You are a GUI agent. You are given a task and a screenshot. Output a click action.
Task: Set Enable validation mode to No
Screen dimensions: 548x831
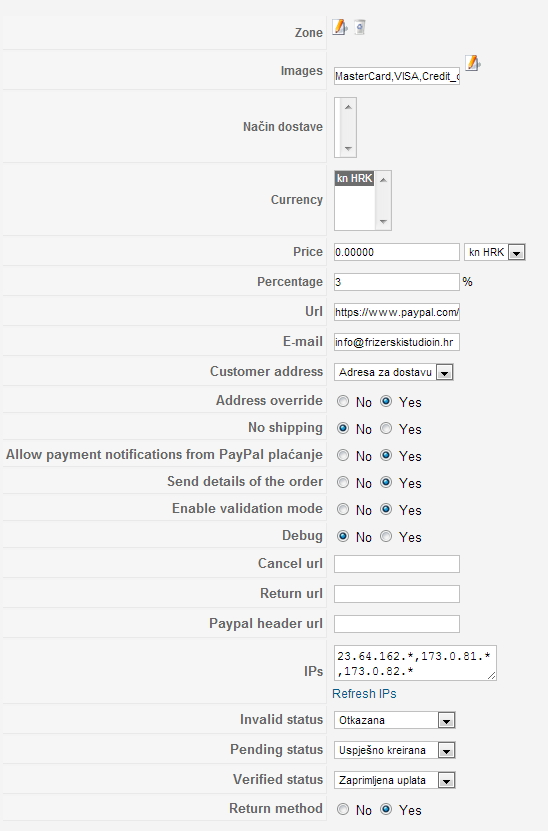pyautogui.click(x=343, y=509)
